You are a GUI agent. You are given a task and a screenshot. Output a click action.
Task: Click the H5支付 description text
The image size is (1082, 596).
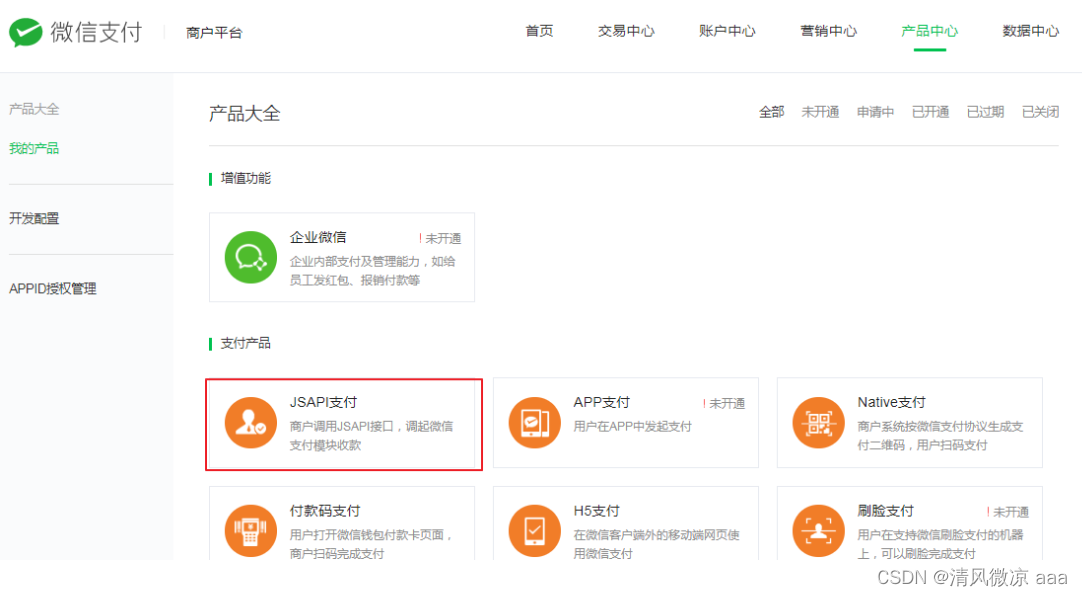click(656, 544)
